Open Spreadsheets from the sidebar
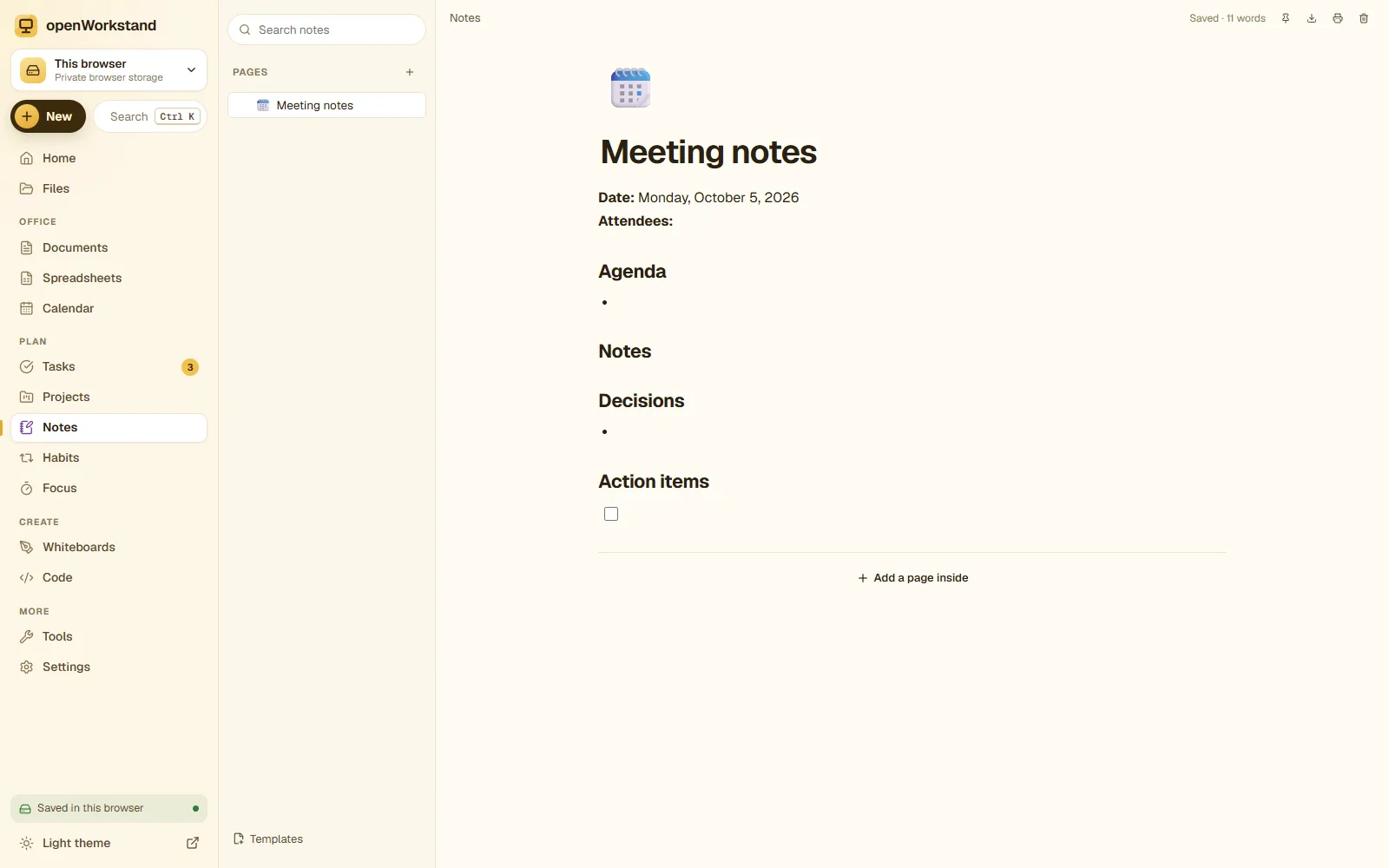 click(x=109, y=278)
